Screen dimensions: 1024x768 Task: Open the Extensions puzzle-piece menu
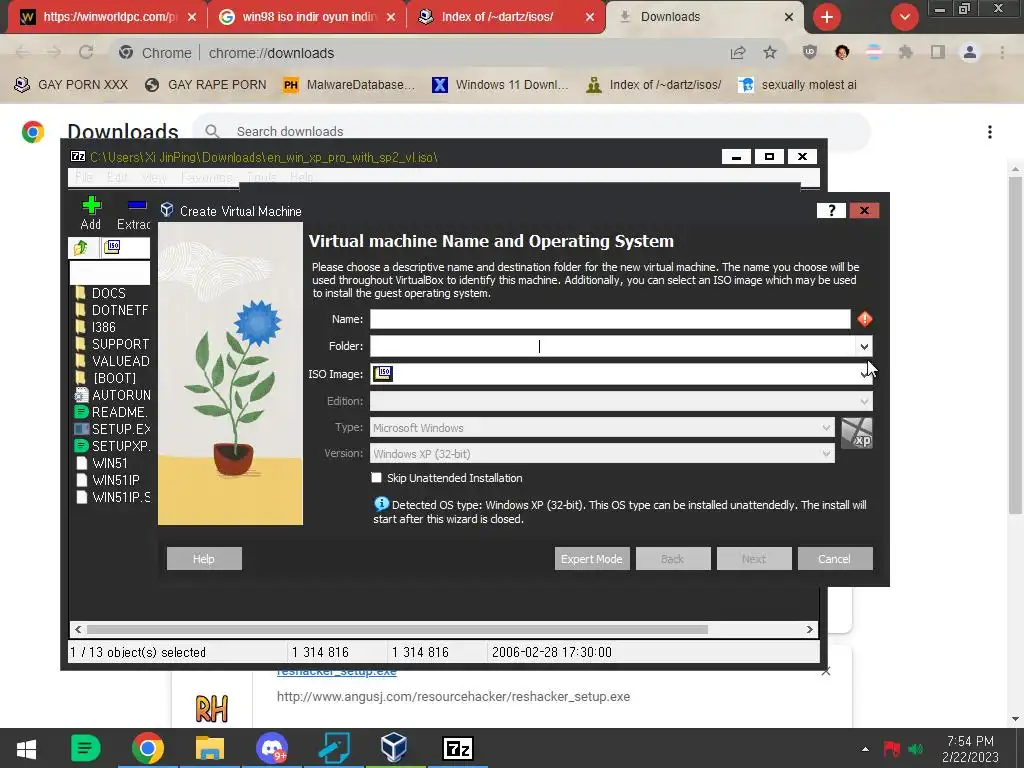pyautogui.click(x=906, y=52)
